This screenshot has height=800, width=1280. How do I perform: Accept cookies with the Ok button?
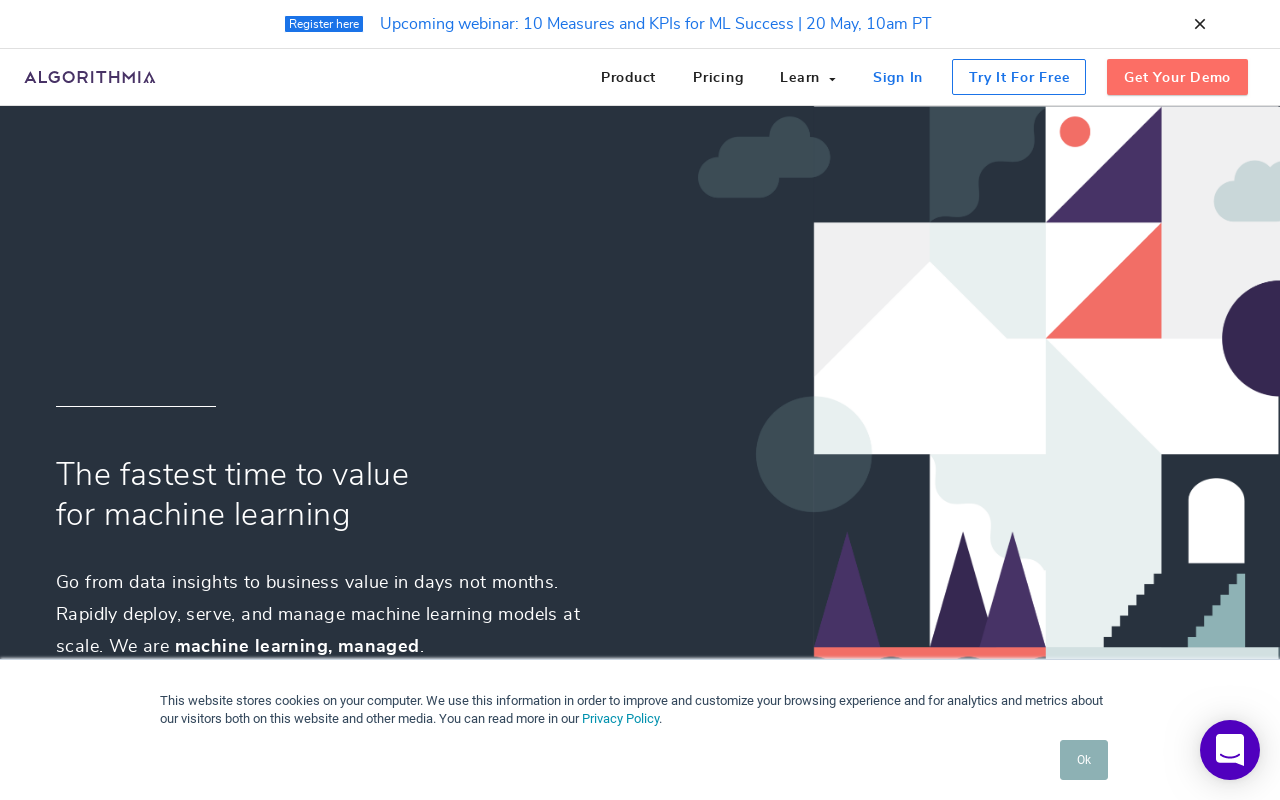point(1083,760)
